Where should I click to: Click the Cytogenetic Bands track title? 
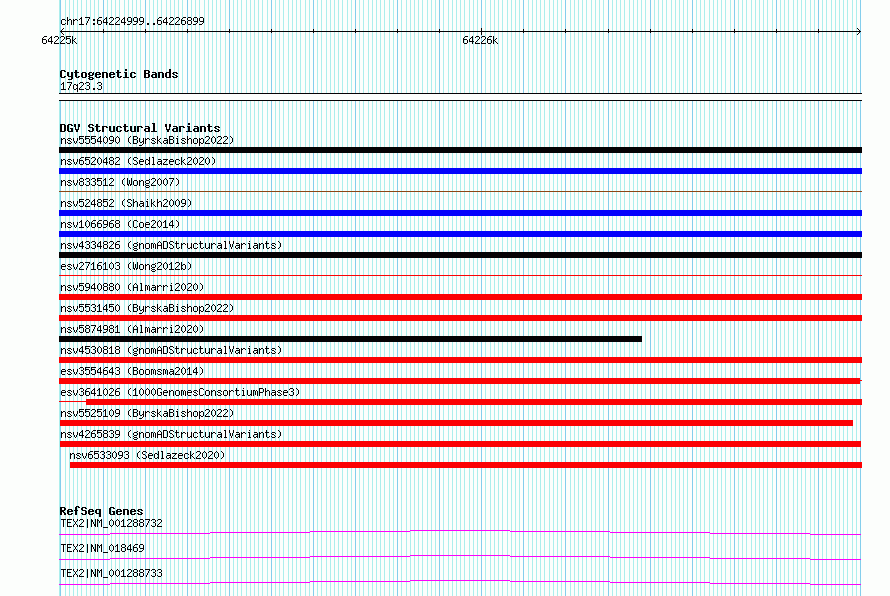[x=119, y=74]
